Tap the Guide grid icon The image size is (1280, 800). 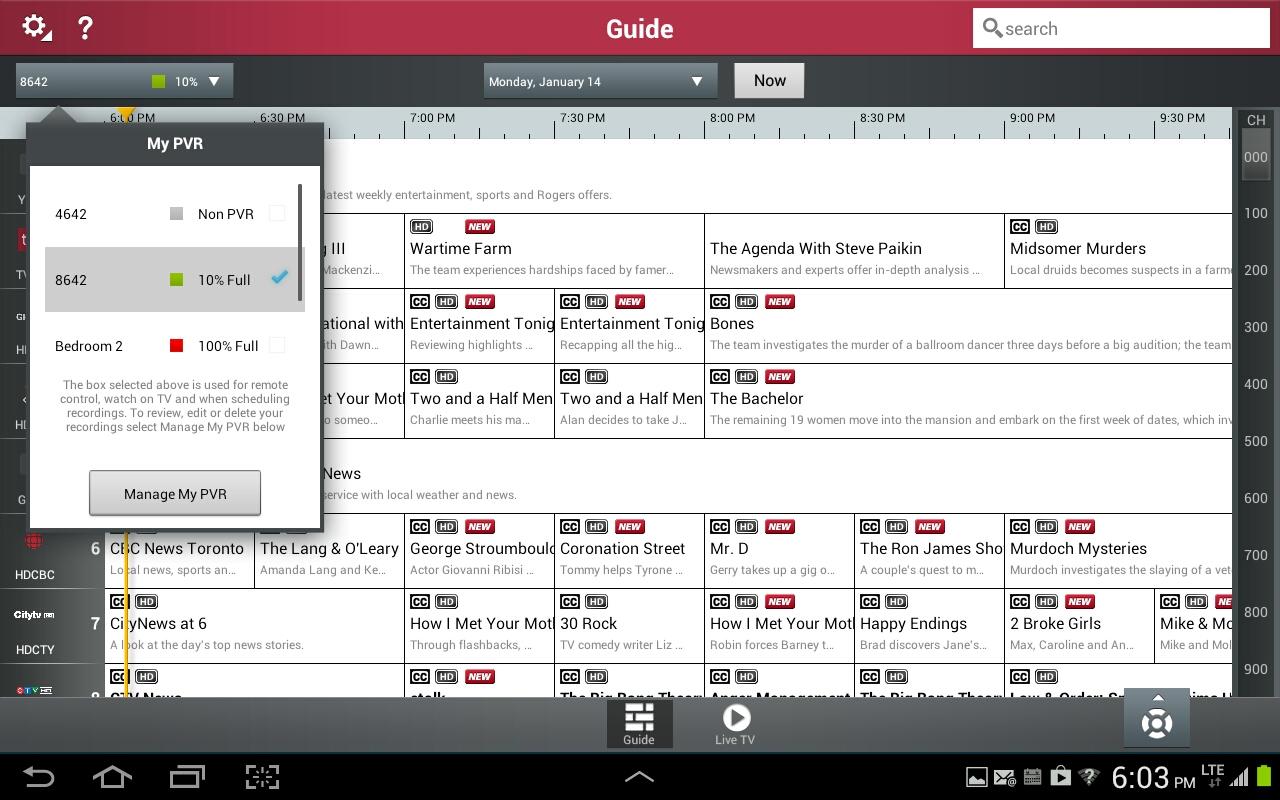point(639,724)
